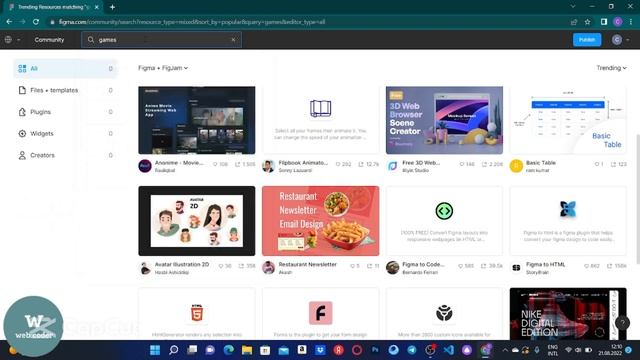The width and height of the screenshot is (640, 360).
Task: Open the Restaurant Newsletter Email Design thumbnail
Action: pos(320,221)
